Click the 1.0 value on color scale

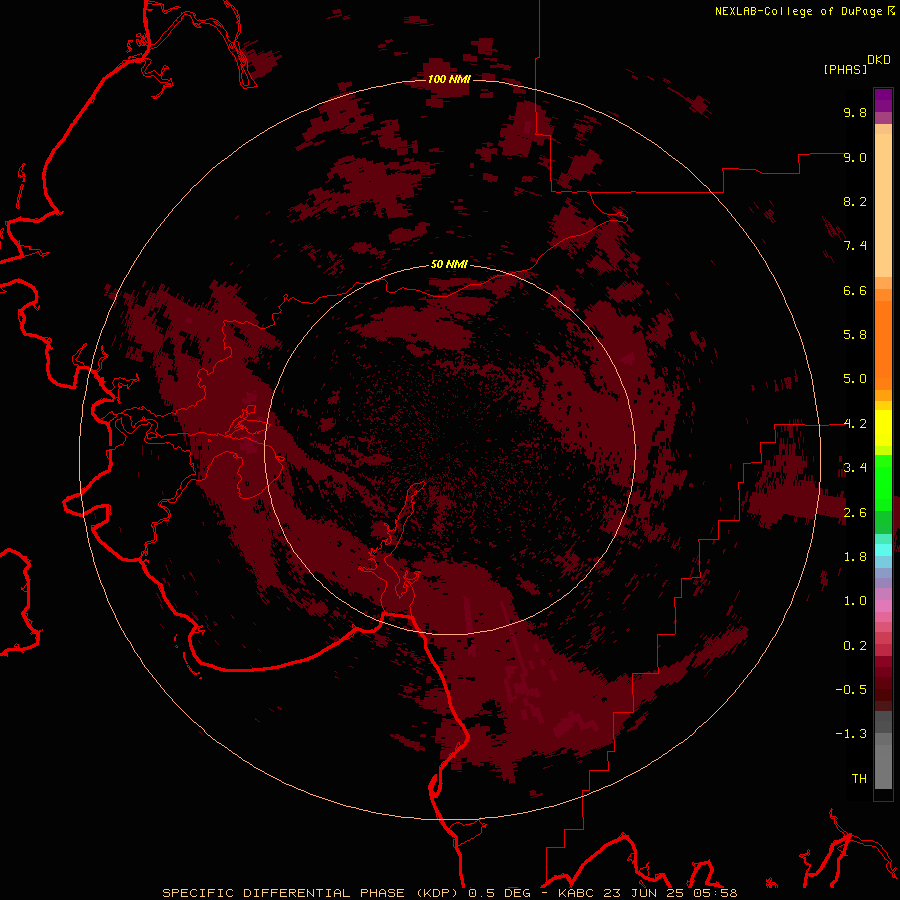pos(855,601)
